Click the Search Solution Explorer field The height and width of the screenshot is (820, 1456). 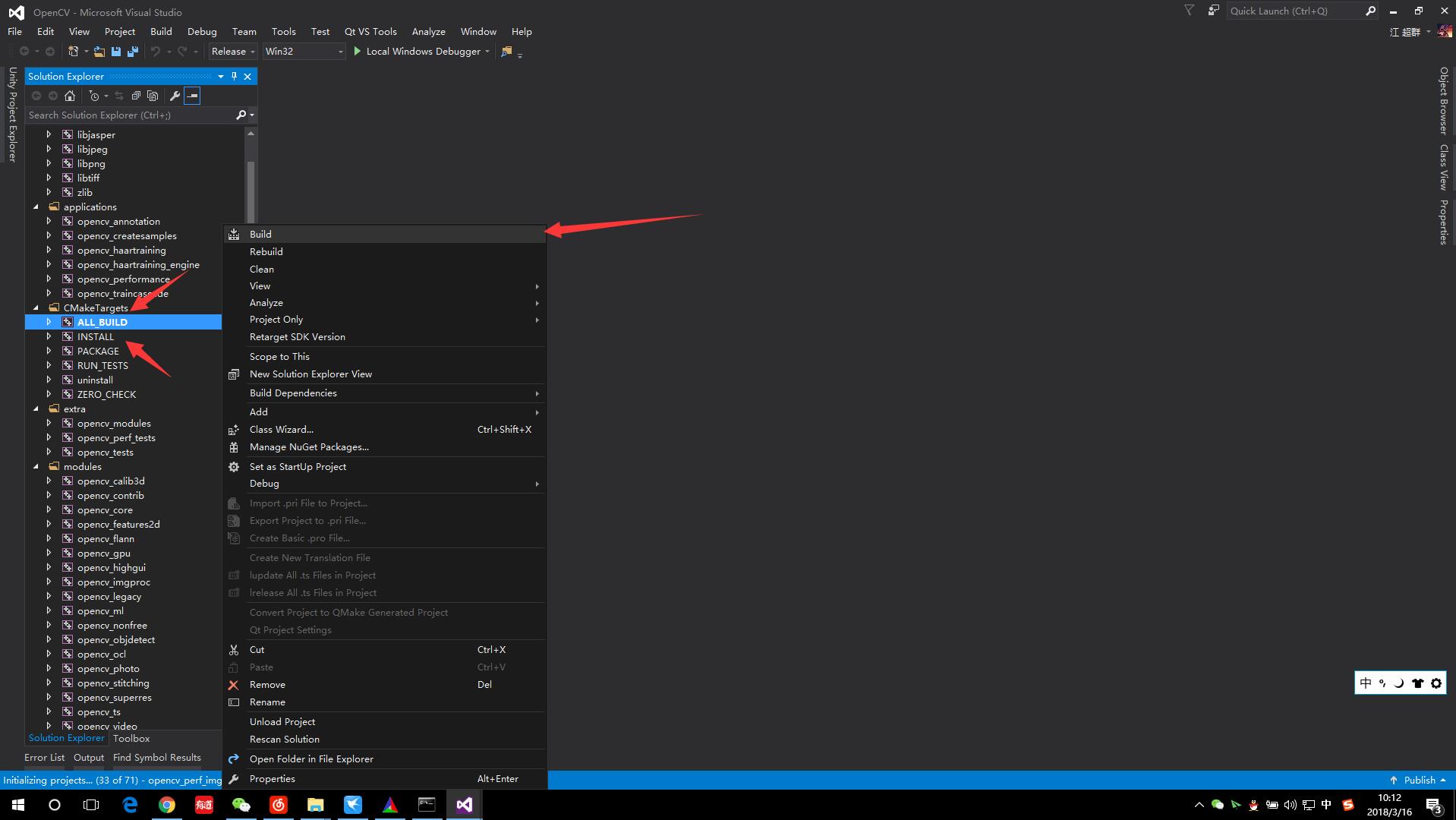click(x=131, y=115)
